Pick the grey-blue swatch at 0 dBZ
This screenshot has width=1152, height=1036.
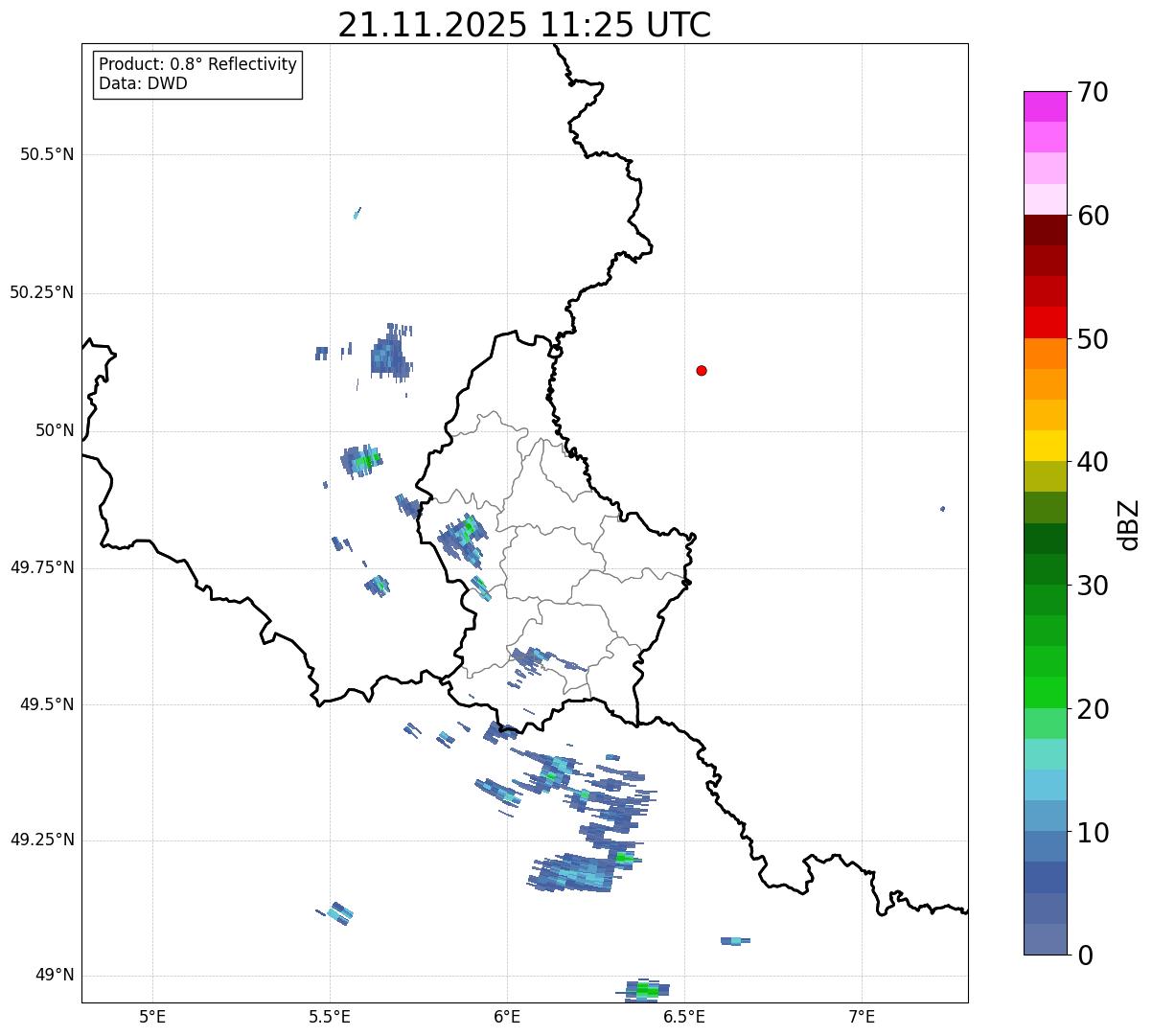(x=1045, y=939)
